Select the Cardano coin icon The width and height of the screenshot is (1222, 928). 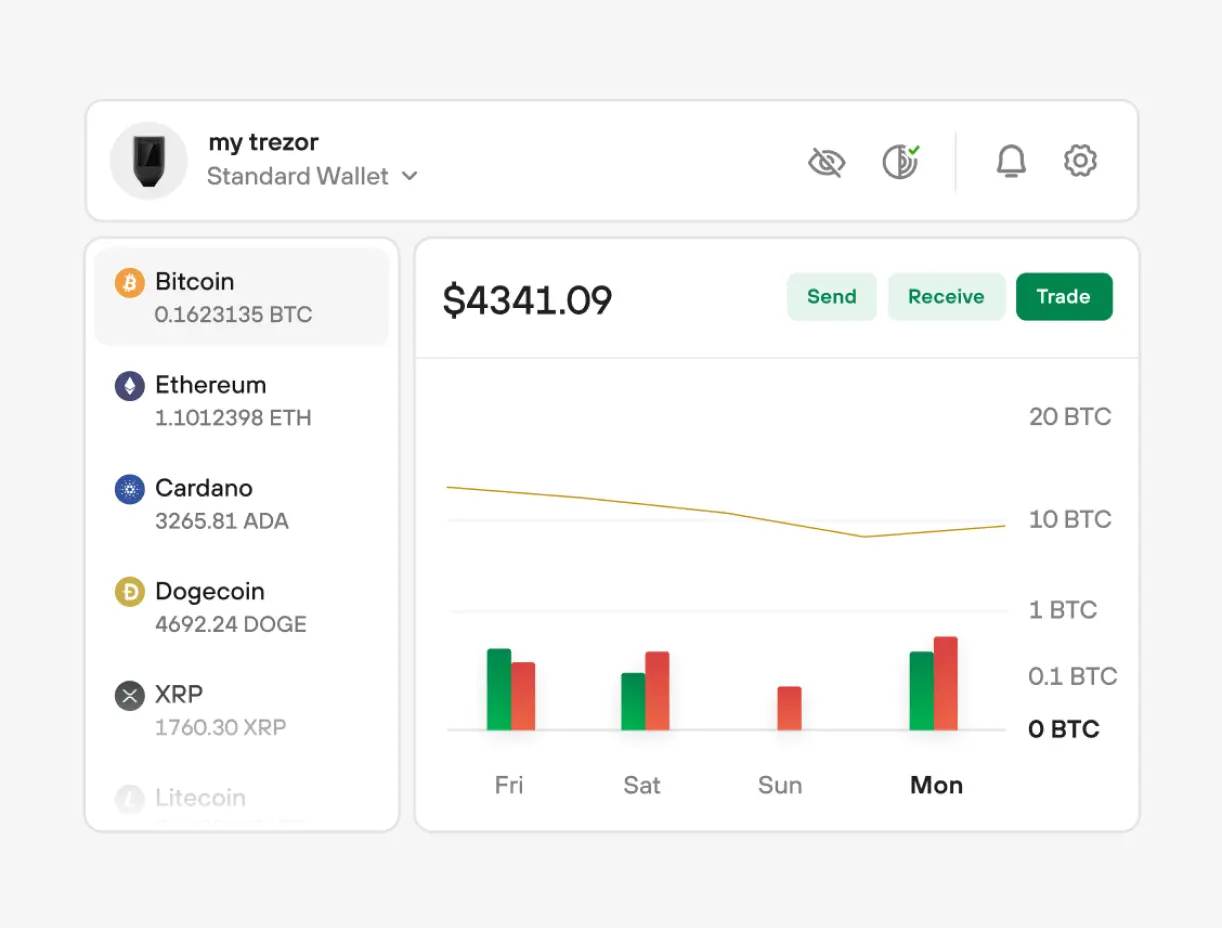tap(128, 489)
